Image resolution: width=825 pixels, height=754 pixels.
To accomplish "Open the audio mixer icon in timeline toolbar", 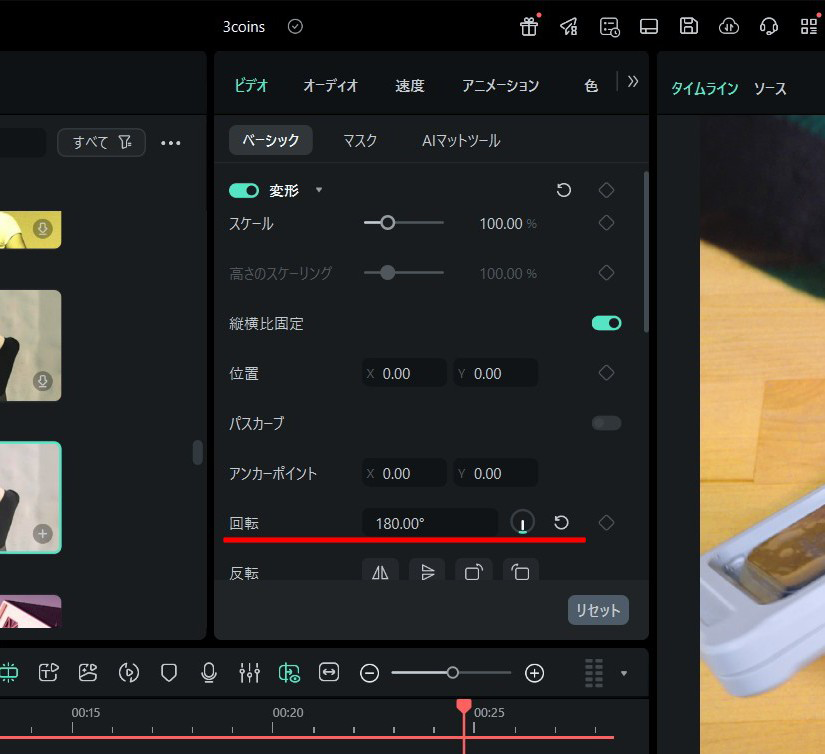I will coord(249,672).
